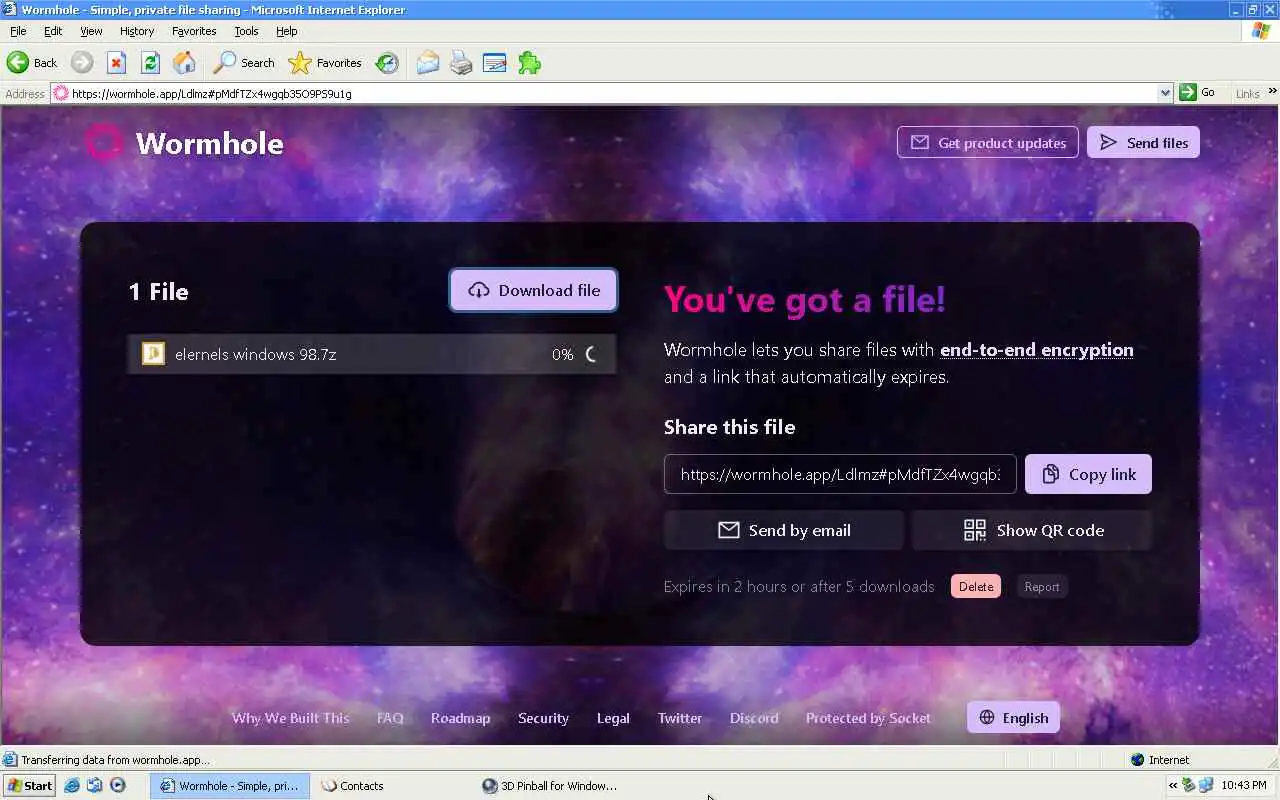Click the Wormhole taskbar button
This screenshot has height=800, width=1280.
(230, 786)
